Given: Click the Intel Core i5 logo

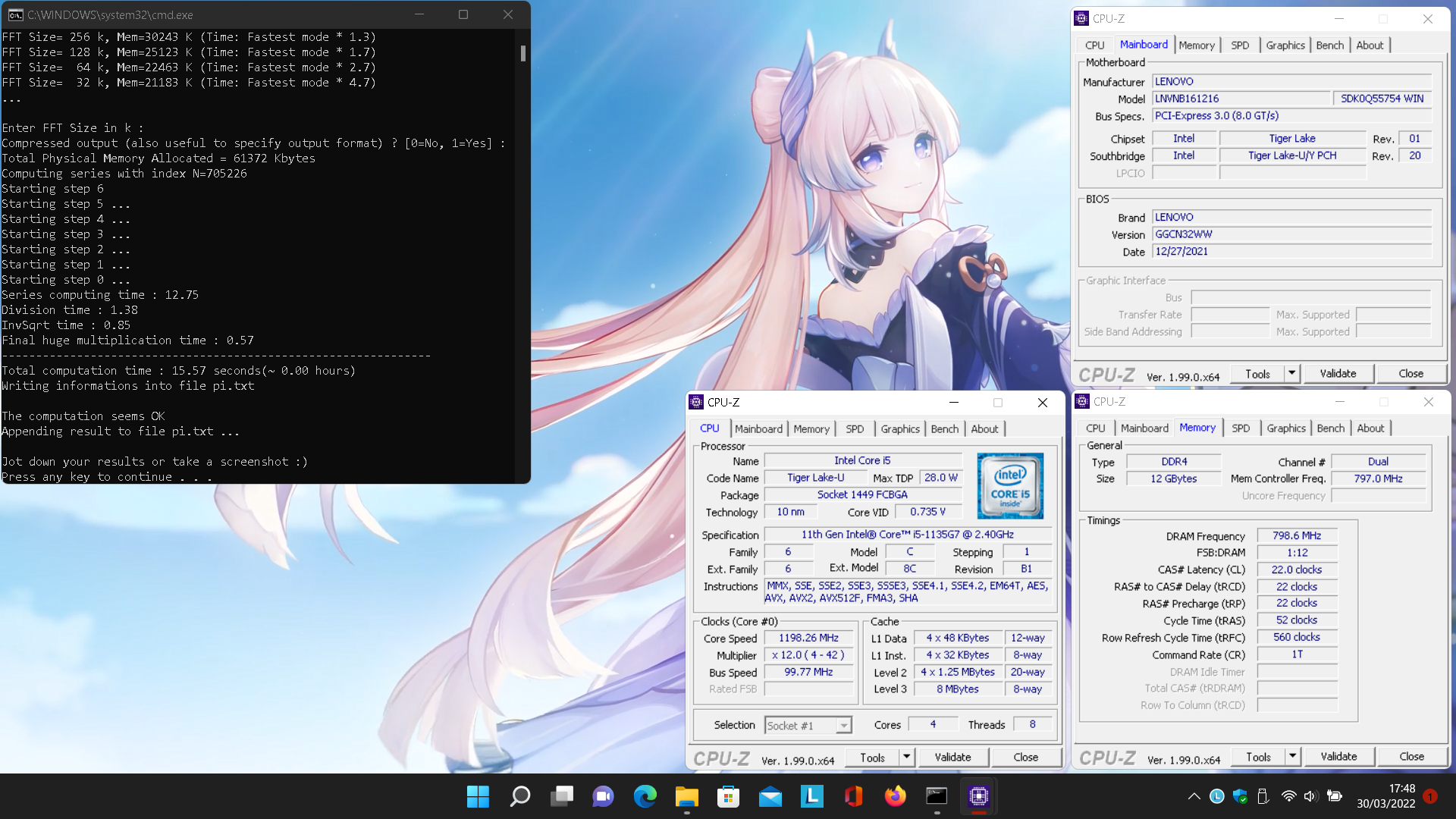Looking at the screenshot, I should [x=1010, y=485].
